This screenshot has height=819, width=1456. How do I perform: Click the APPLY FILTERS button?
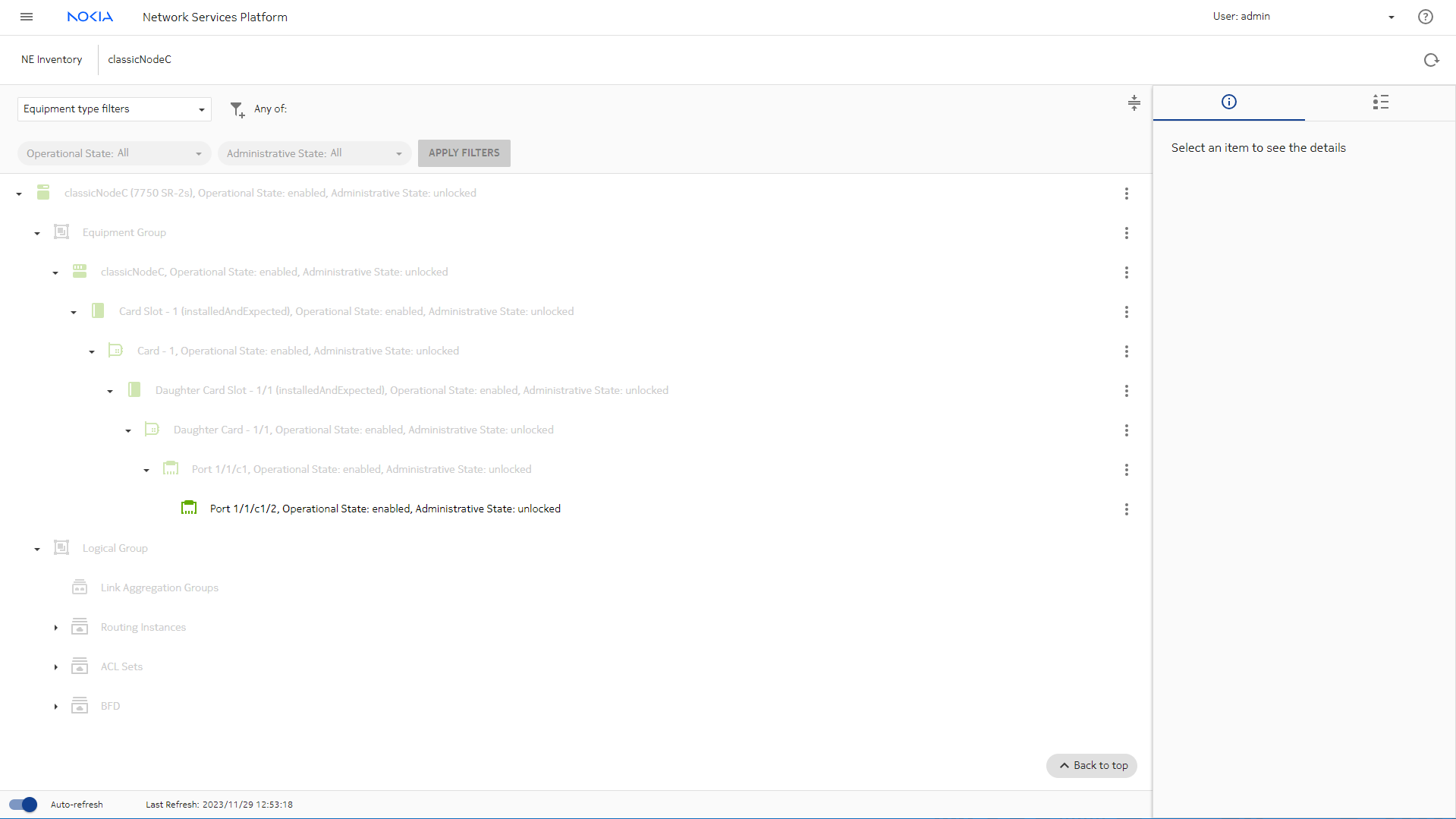coord(464,153)
